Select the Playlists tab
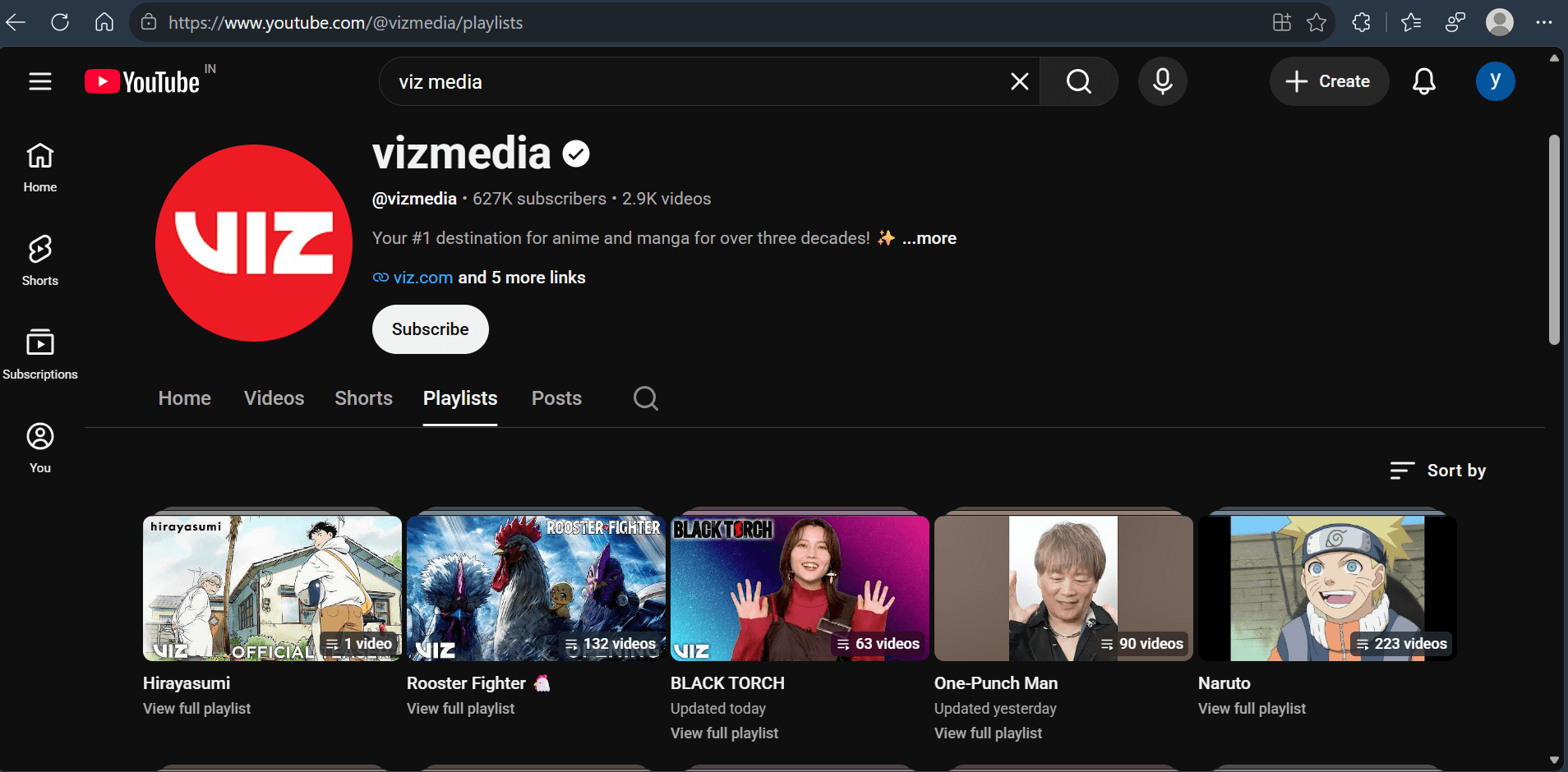 [460, 398]
